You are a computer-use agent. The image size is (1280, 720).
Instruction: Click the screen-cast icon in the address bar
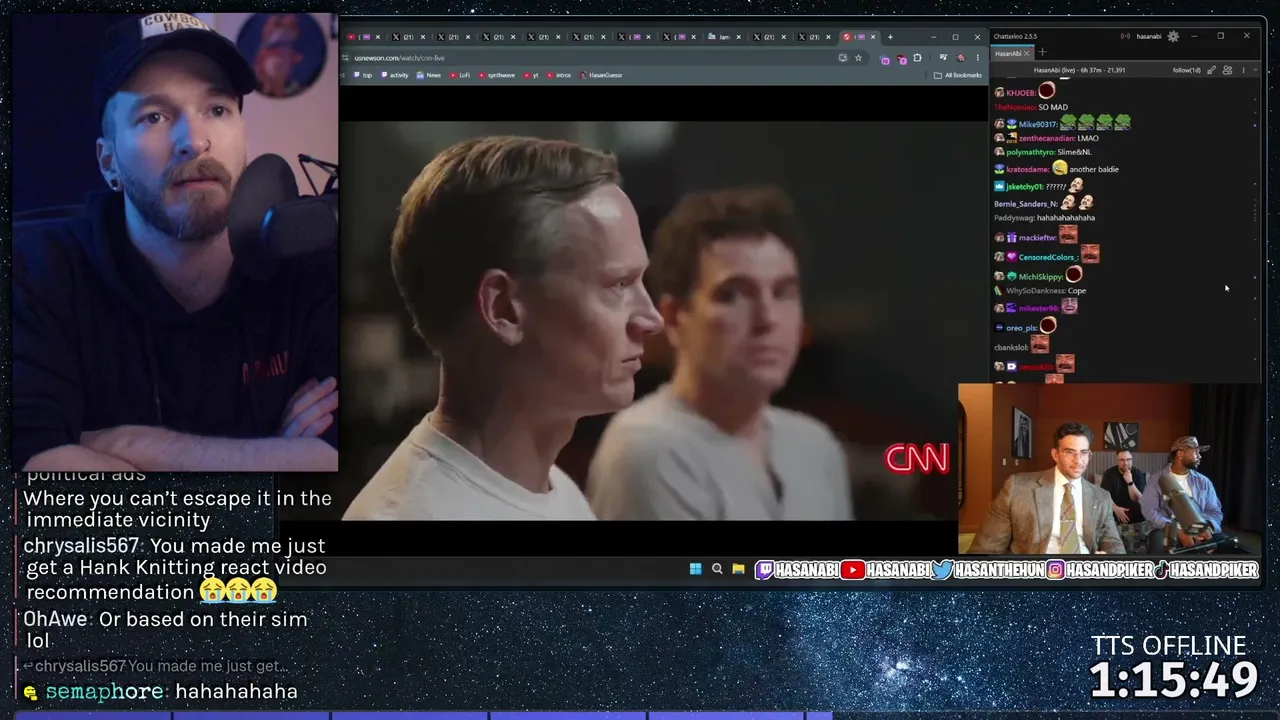[x=843, y=58]
